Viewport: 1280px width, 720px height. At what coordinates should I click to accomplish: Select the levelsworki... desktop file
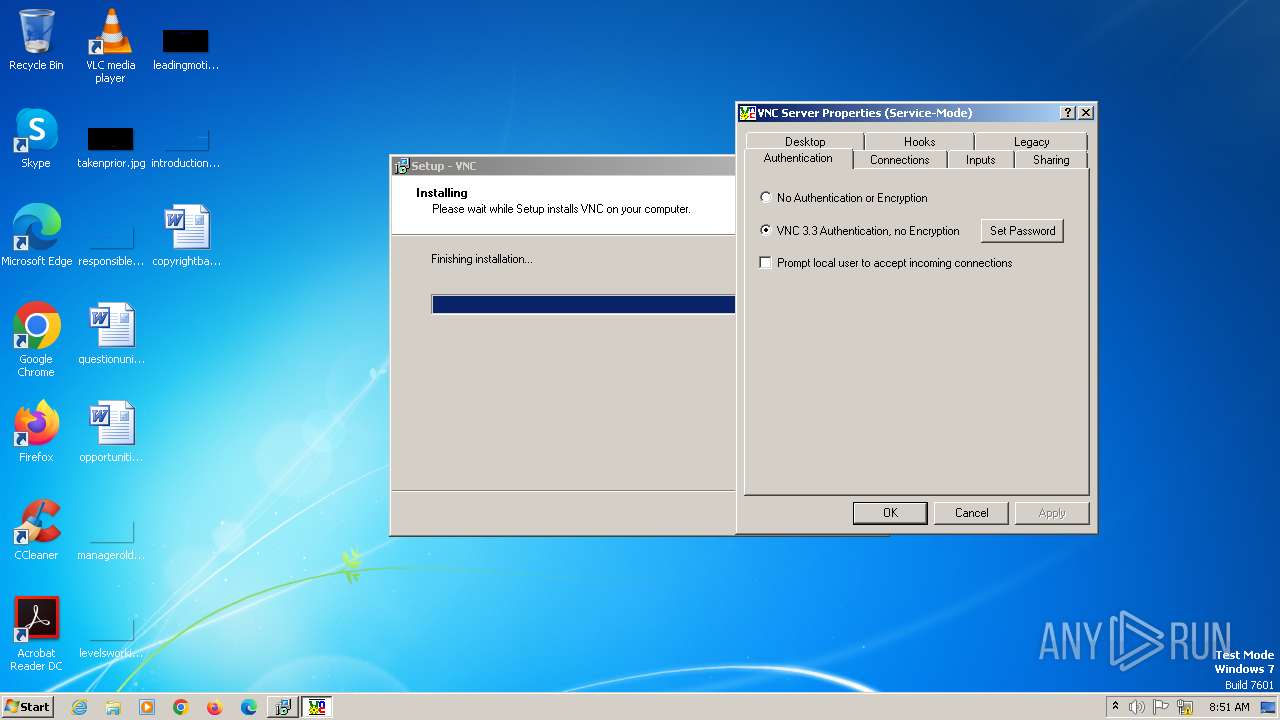(110, 638)
